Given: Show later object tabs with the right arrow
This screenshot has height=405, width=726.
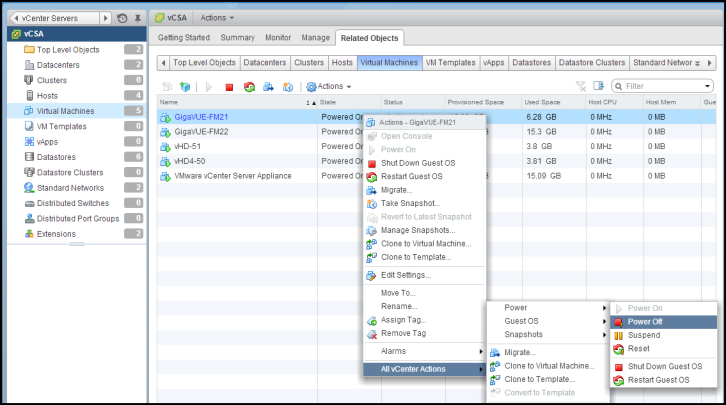Looking at the screenshot, I should (709, 63).
